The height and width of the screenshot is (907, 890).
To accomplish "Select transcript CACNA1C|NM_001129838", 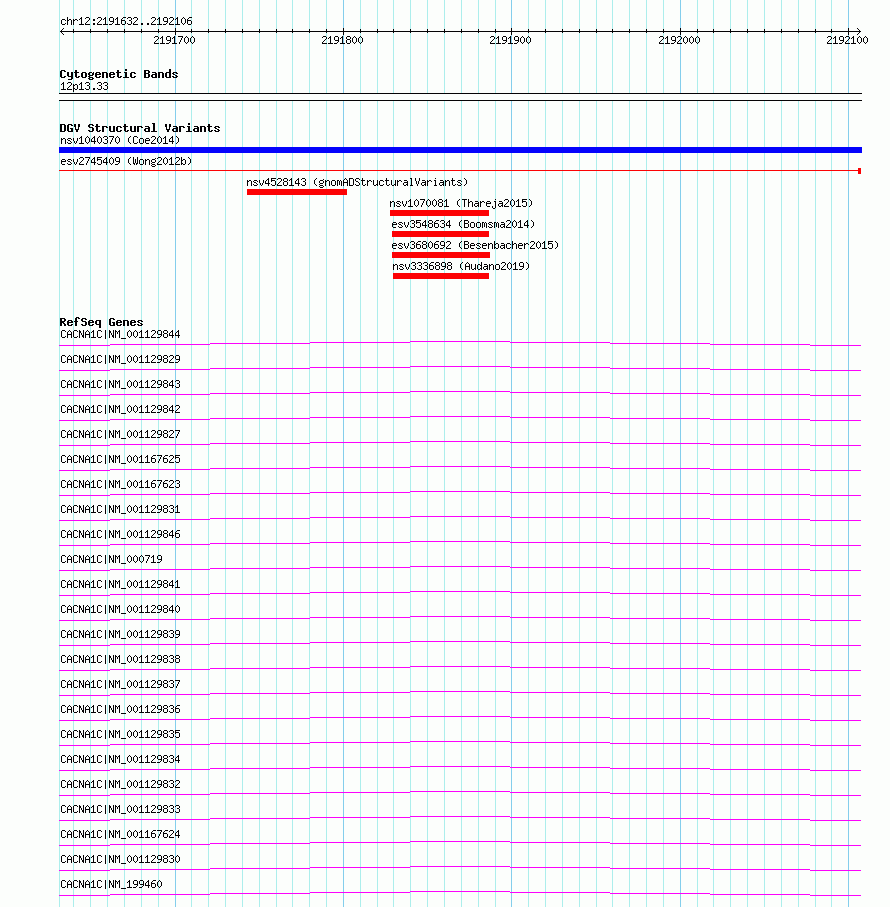I will click(x=120, y=659).
